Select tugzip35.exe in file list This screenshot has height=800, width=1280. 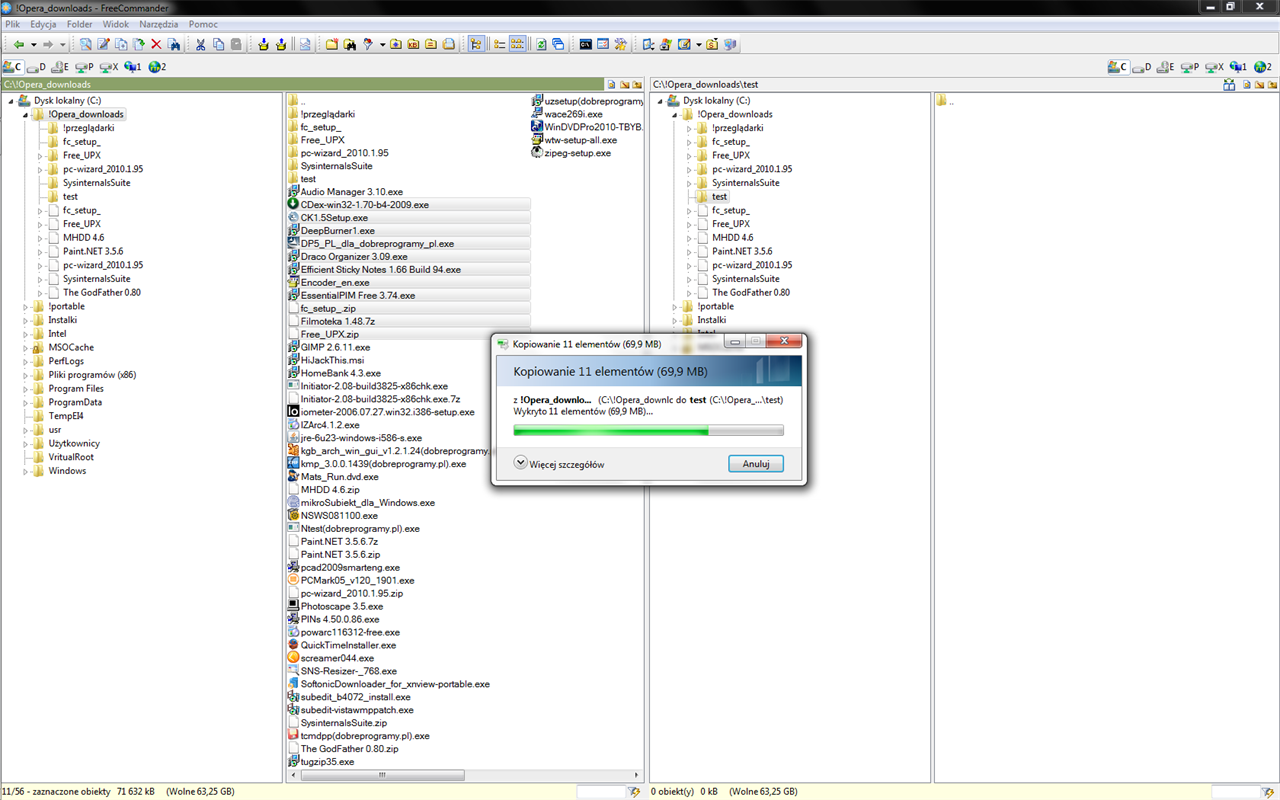pyautogui.click(x=327, y=762)
